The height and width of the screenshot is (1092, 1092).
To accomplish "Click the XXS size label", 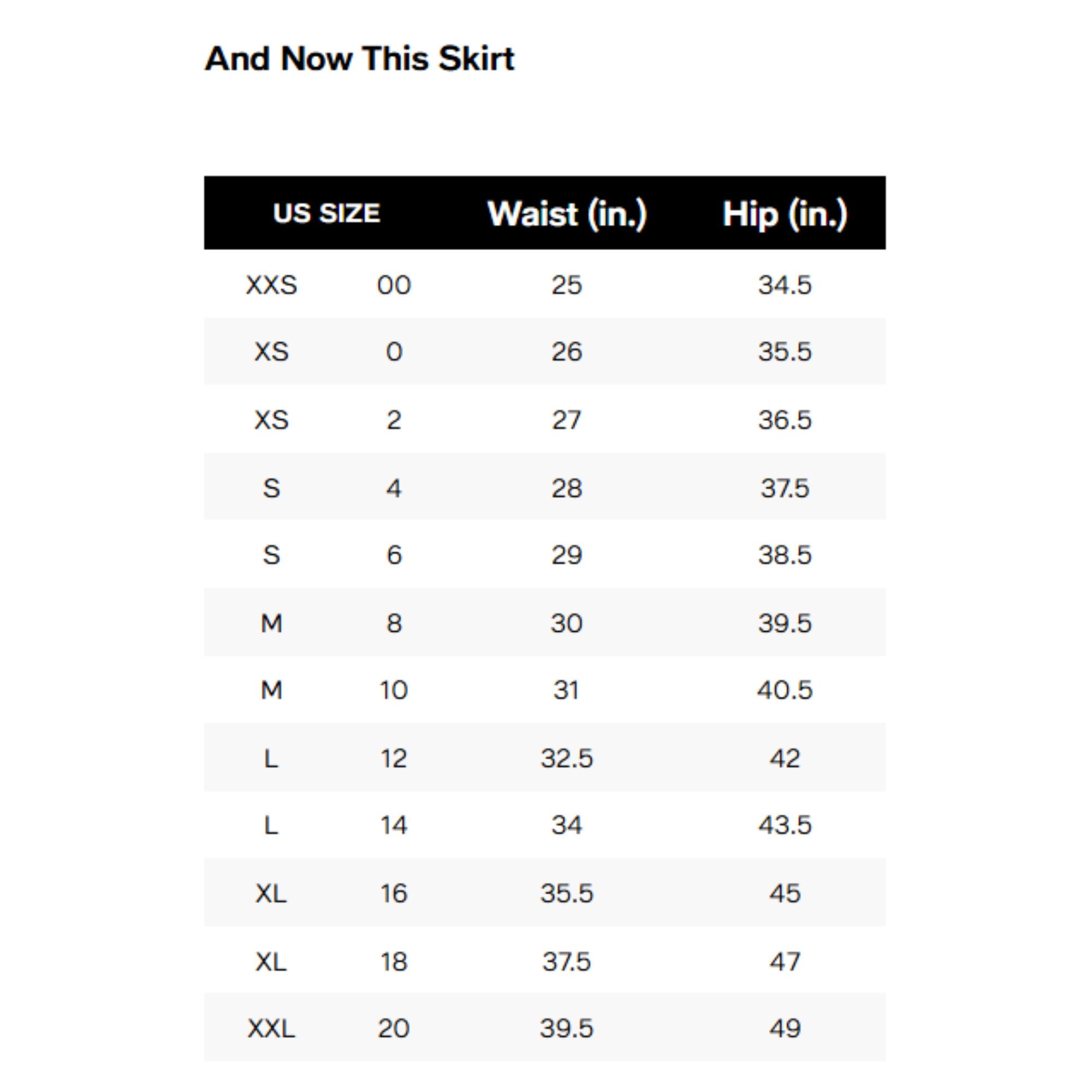I will 271,285.
